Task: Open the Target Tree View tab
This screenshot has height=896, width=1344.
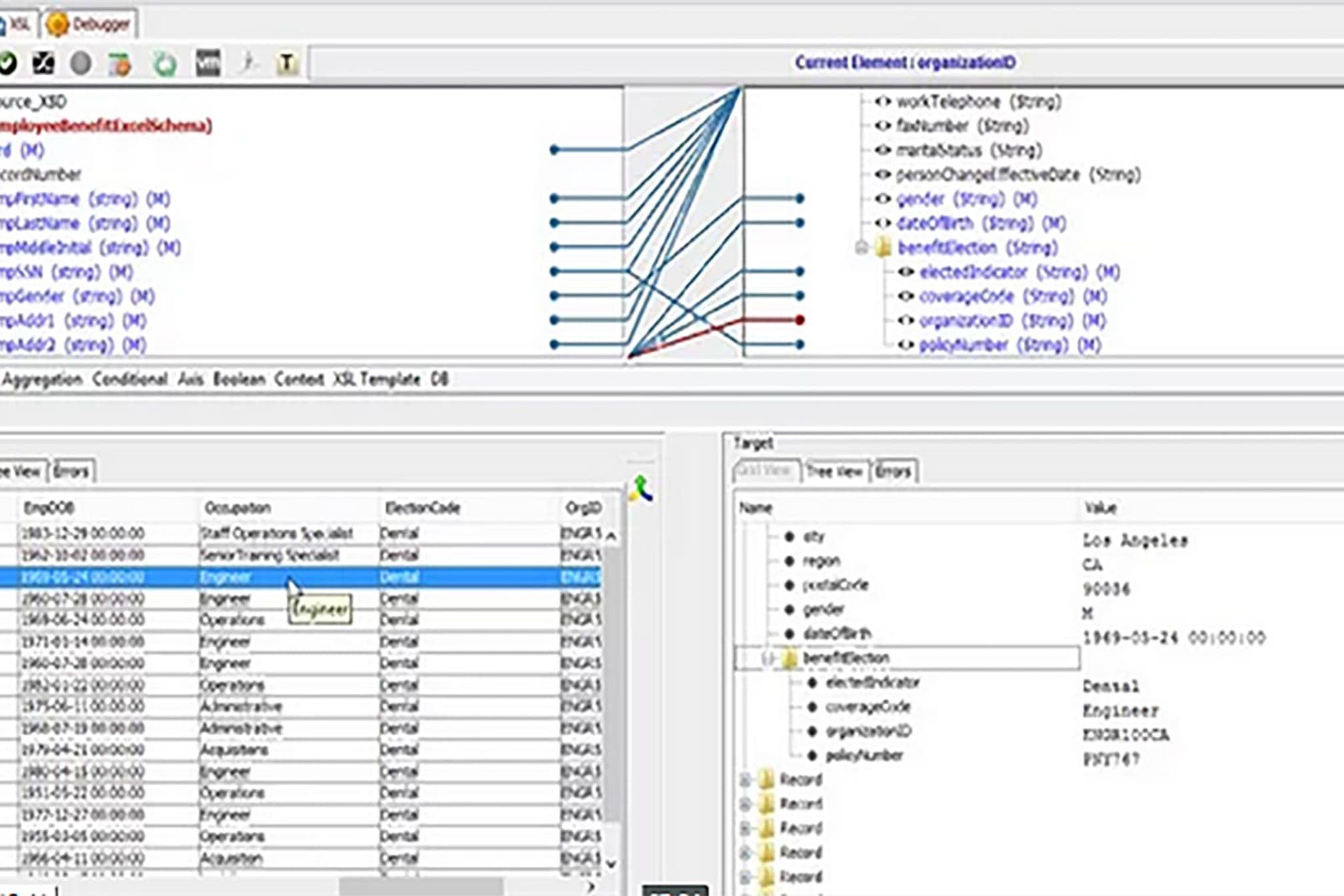Action: coord(834,471)
